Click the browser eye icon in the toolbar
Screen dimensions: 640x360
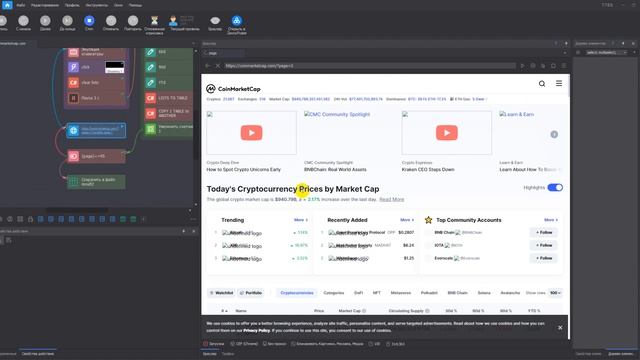tap(215, 21)
